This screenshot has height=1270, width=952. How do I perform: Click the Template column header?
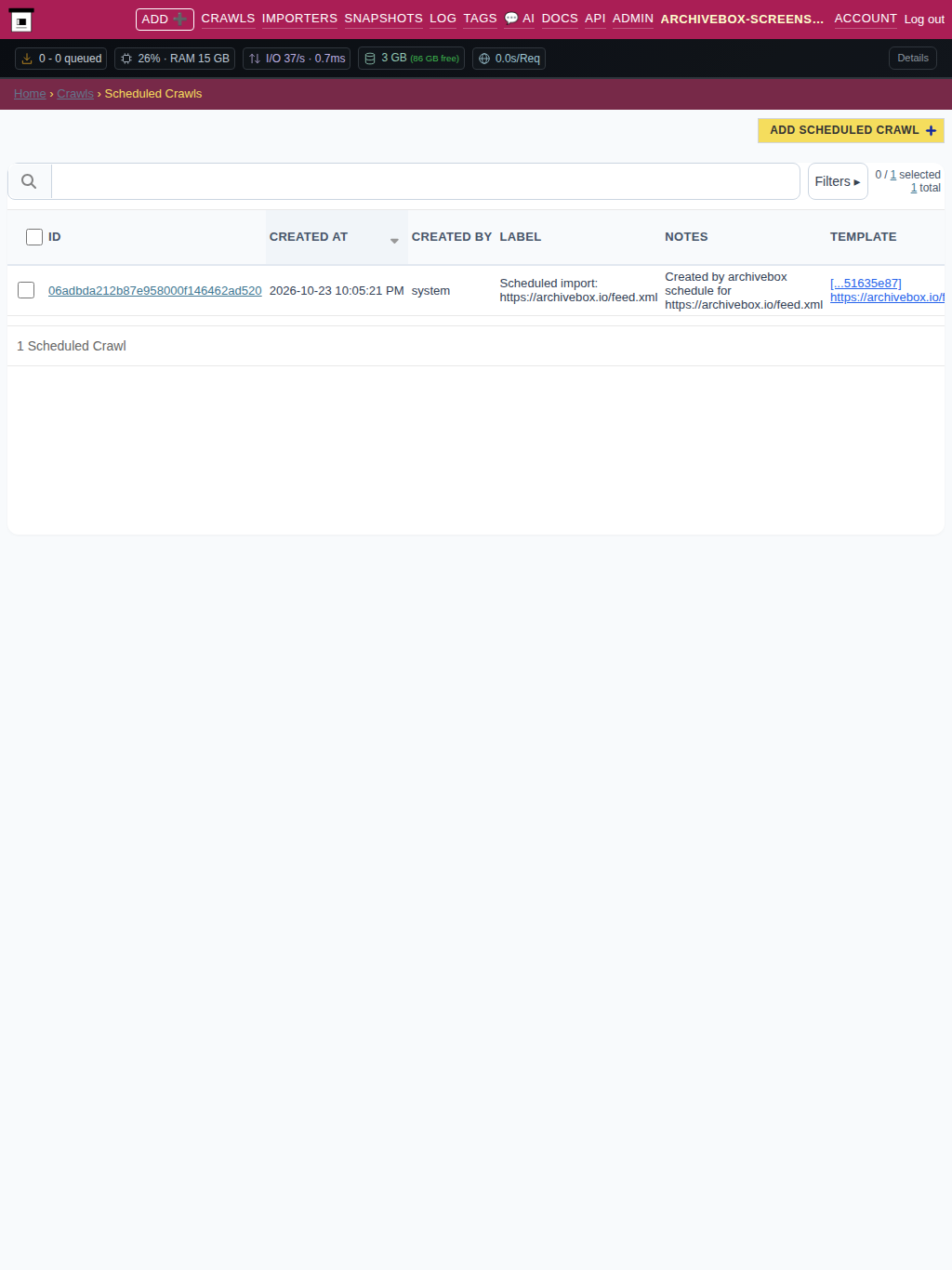click(864, 237)
